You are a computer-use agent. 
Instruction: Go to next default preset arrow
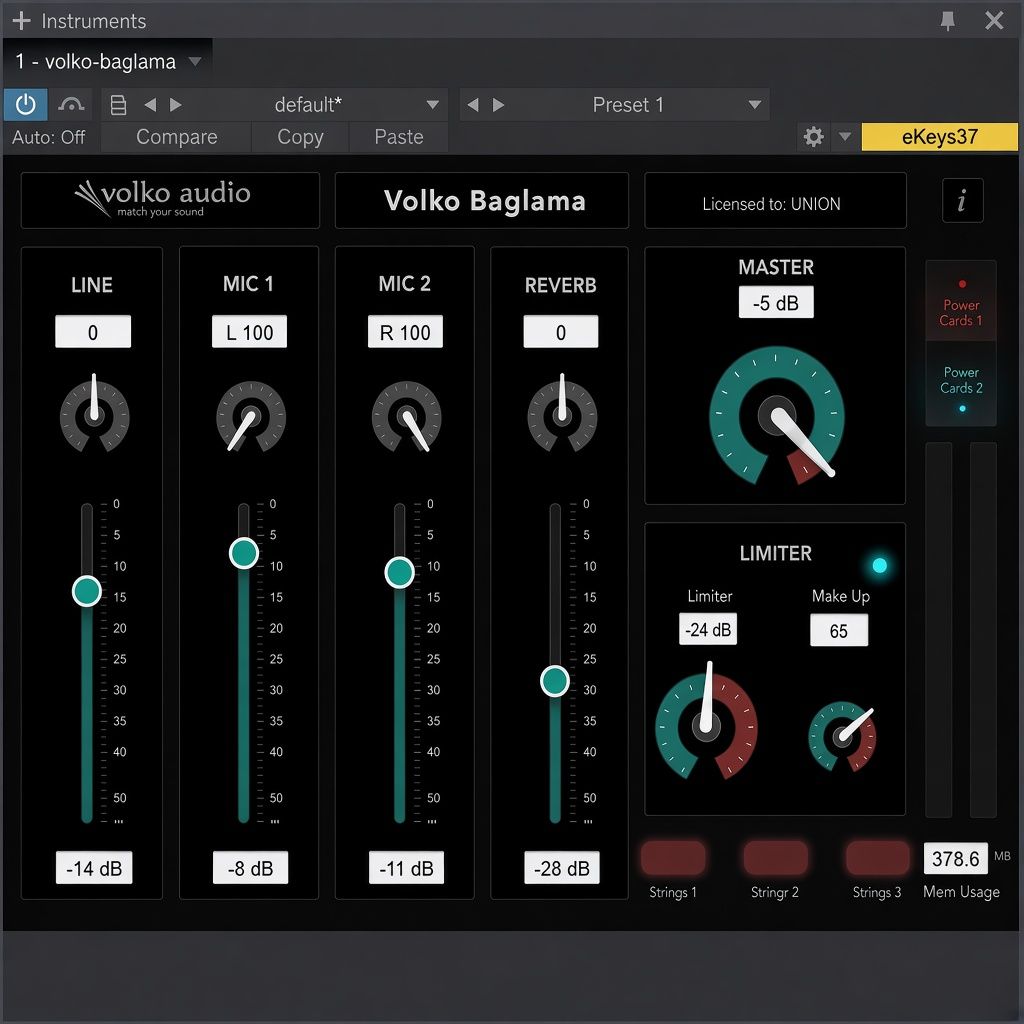176,104
